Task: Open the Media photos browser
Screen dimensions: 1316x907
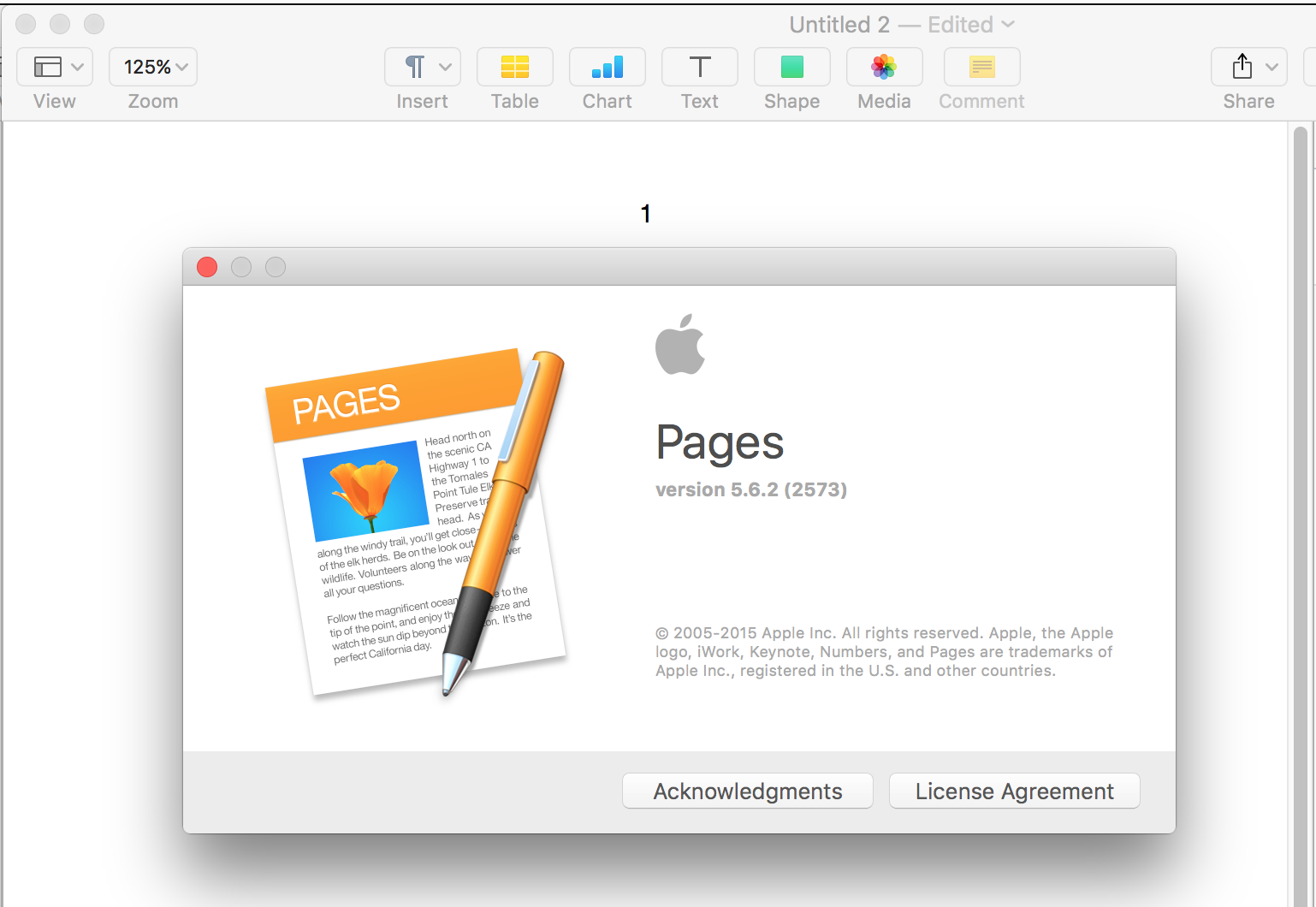Action: [x=885, y=67]
